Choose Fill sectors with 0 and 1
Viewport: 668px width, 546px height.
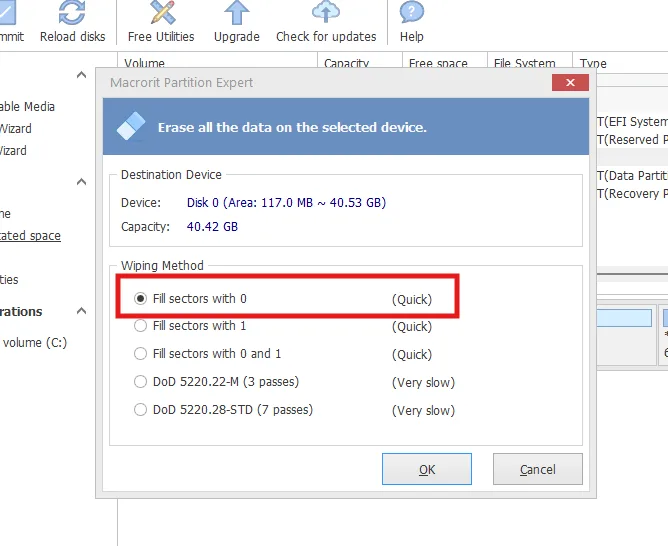point(140,354)
